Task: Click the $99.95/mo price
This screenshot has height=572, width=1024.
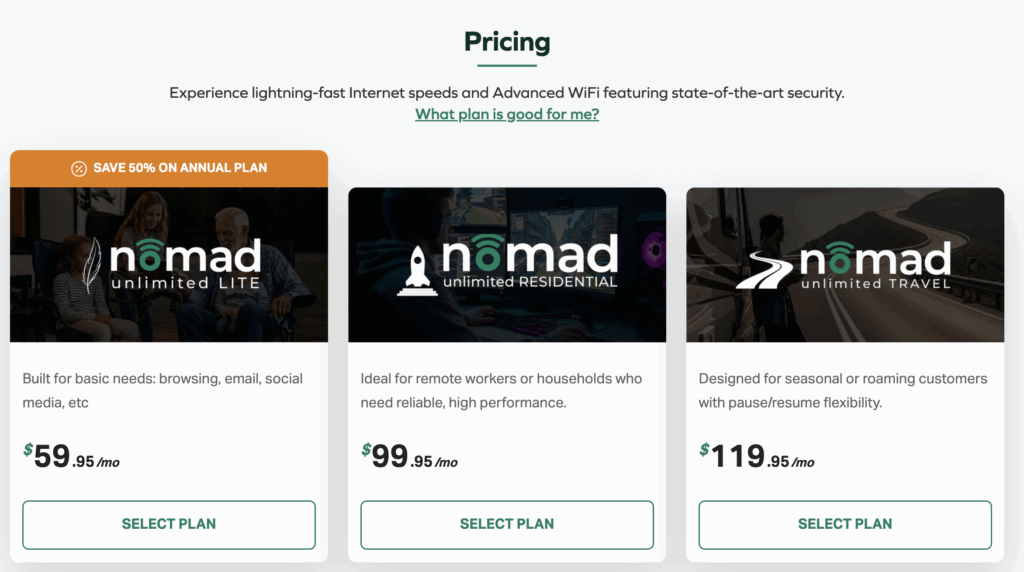Action: tap(410, 458)
